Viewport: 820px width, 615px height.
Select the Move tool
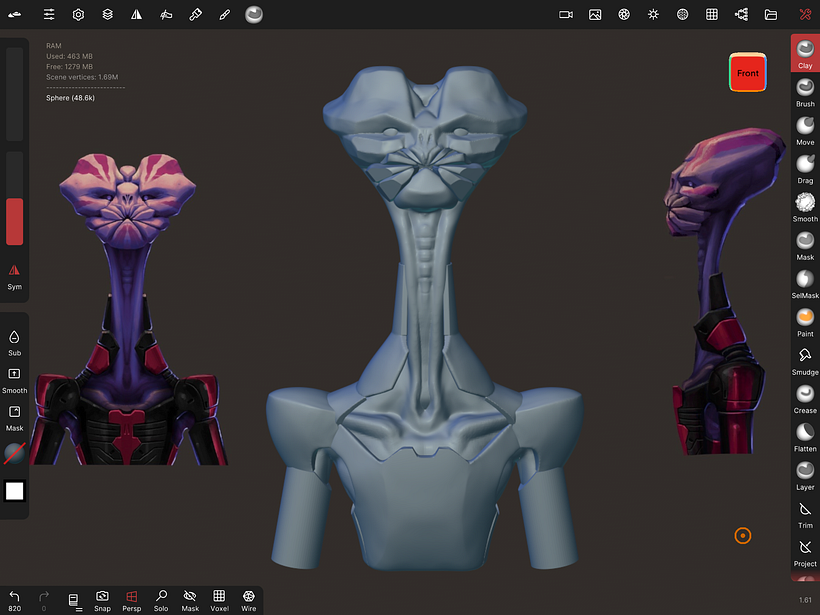tap(805, 128)
